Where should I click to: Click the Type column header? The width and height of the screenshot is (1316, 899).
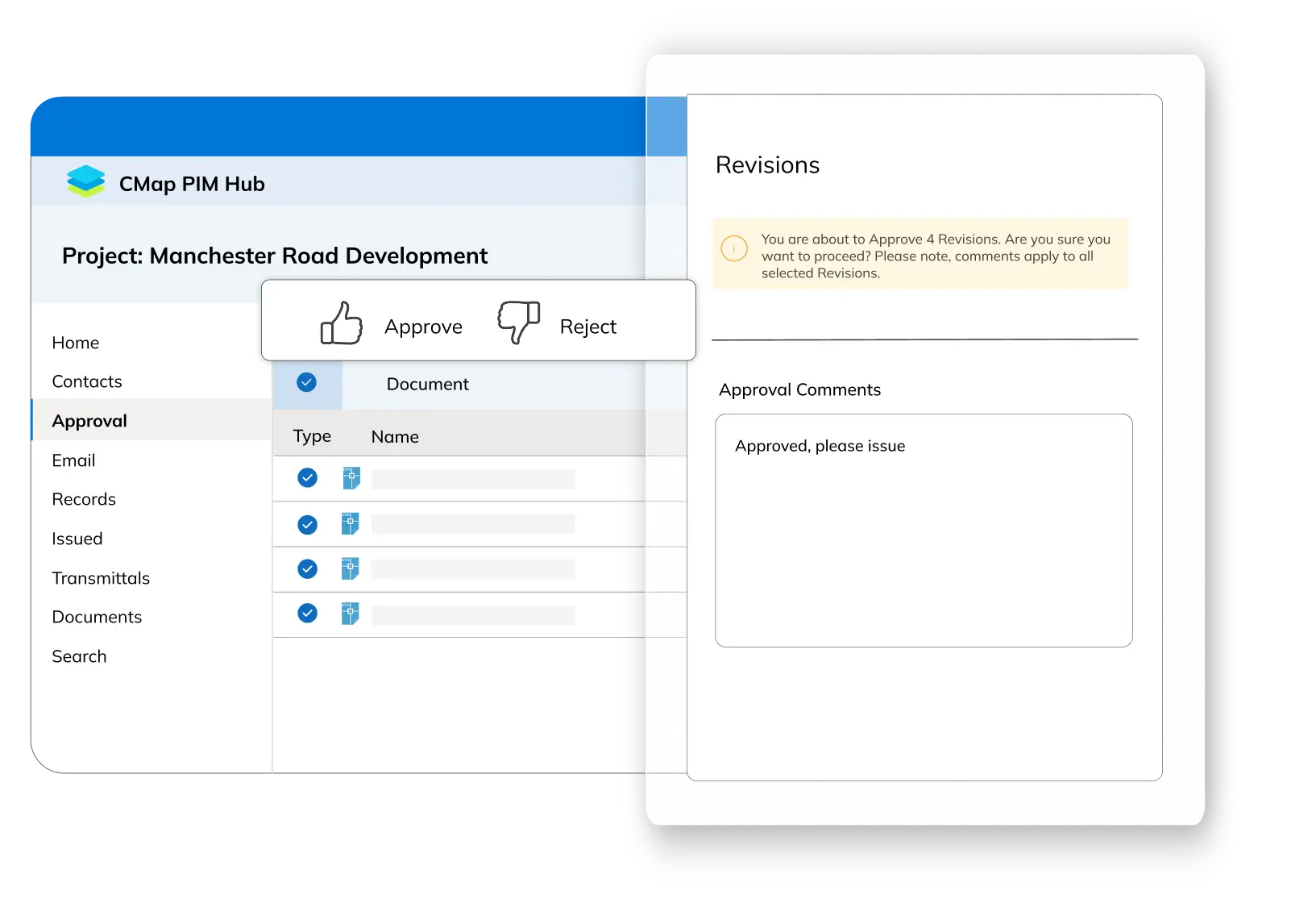(x=312, y=437)
